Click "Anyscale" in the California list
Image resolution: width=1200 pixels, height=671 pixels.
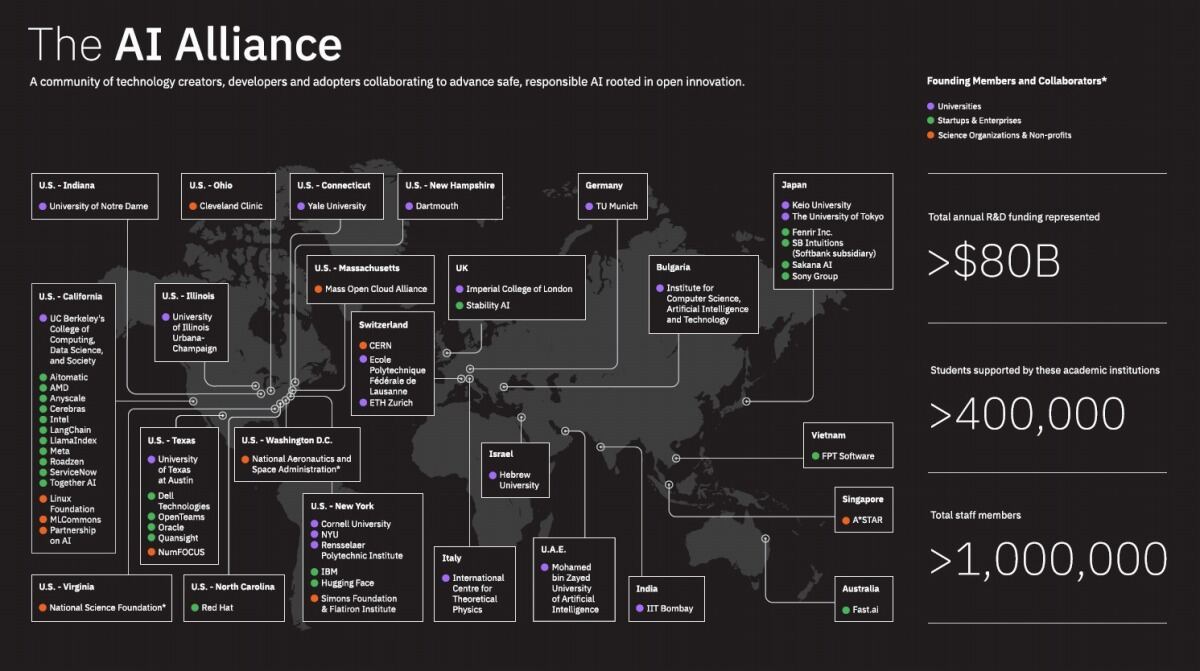pos(68,399)
